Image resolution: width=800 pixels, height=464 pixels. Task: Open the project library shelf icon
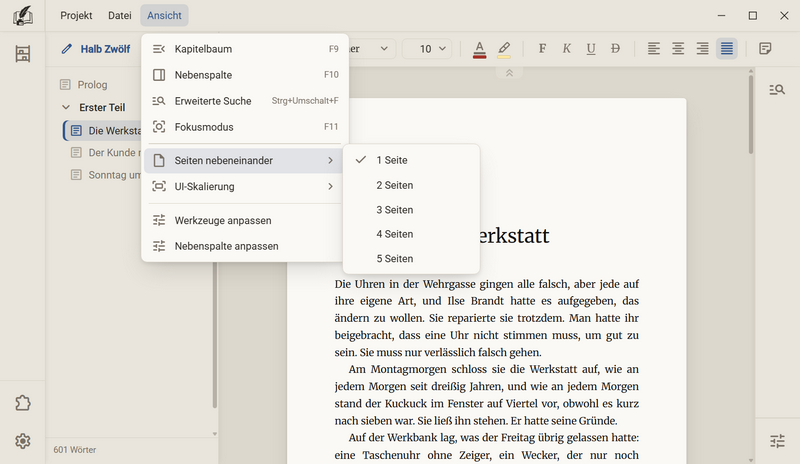click(22, 54)
